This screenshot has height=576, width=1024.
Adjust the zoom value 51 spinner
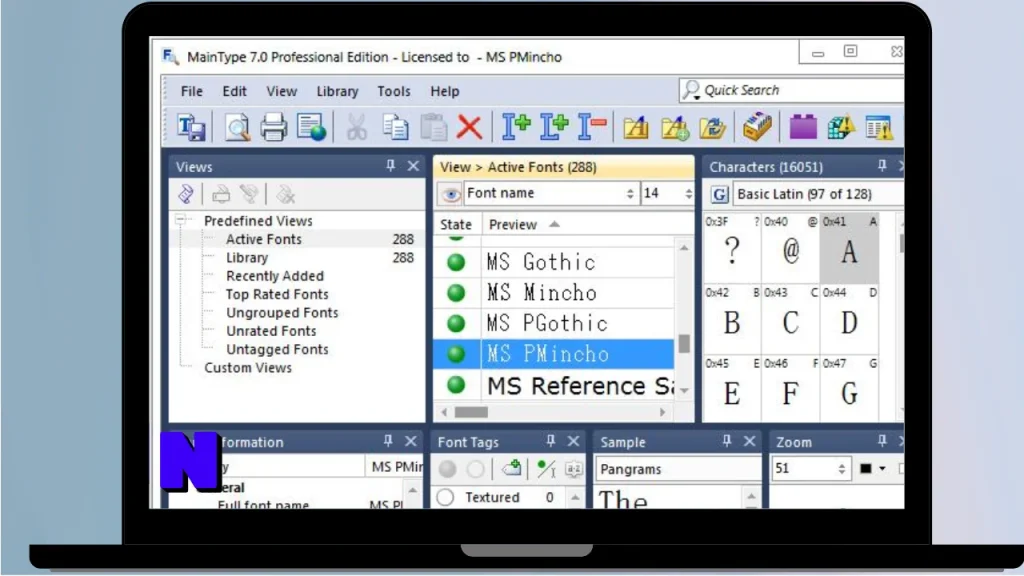pyautogui.click(x=842, y=469)
